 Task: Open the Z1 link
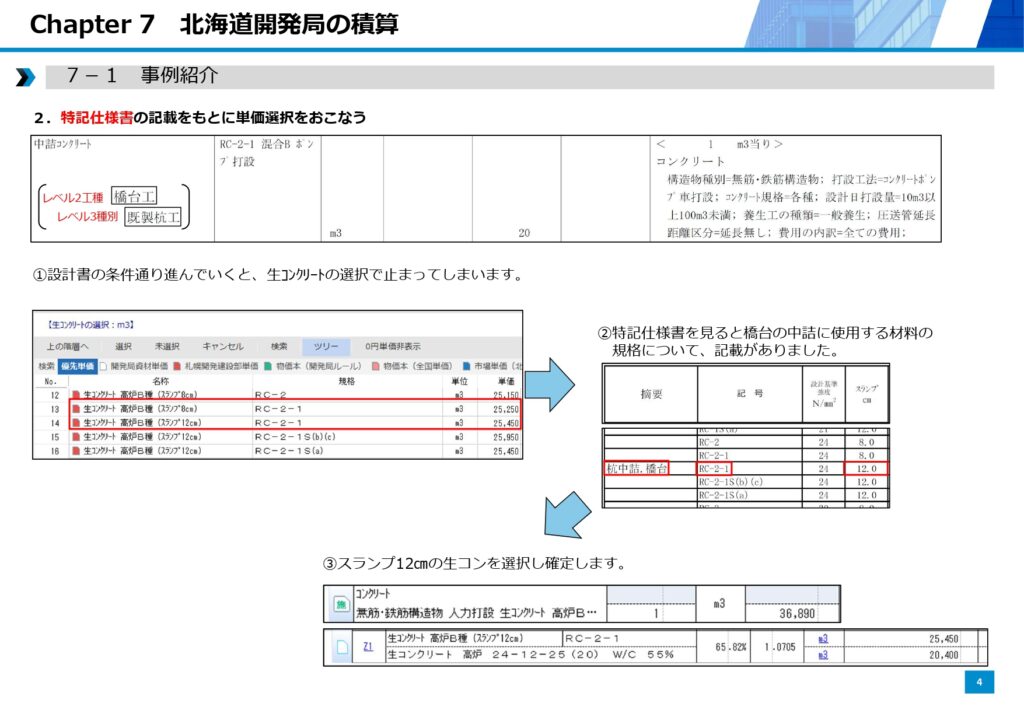[x=367, y=646]
